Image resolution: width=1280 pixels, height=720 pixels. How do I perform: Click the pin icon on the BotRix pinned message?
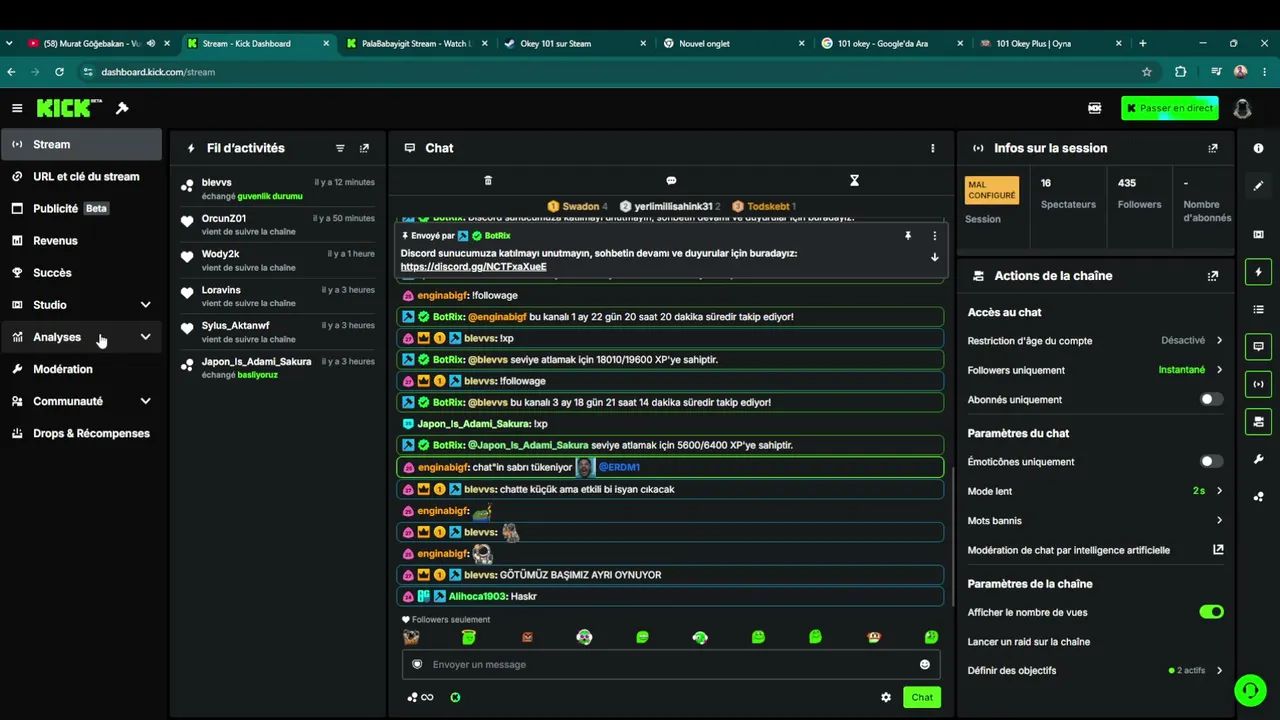[908, 236]
